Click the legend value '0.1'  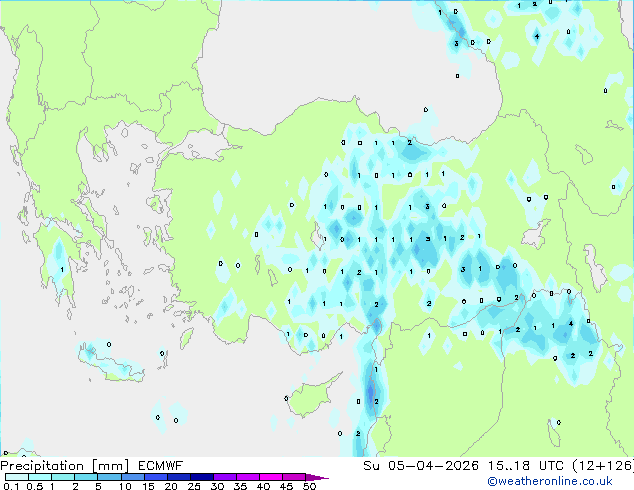[x=11, y=486]
